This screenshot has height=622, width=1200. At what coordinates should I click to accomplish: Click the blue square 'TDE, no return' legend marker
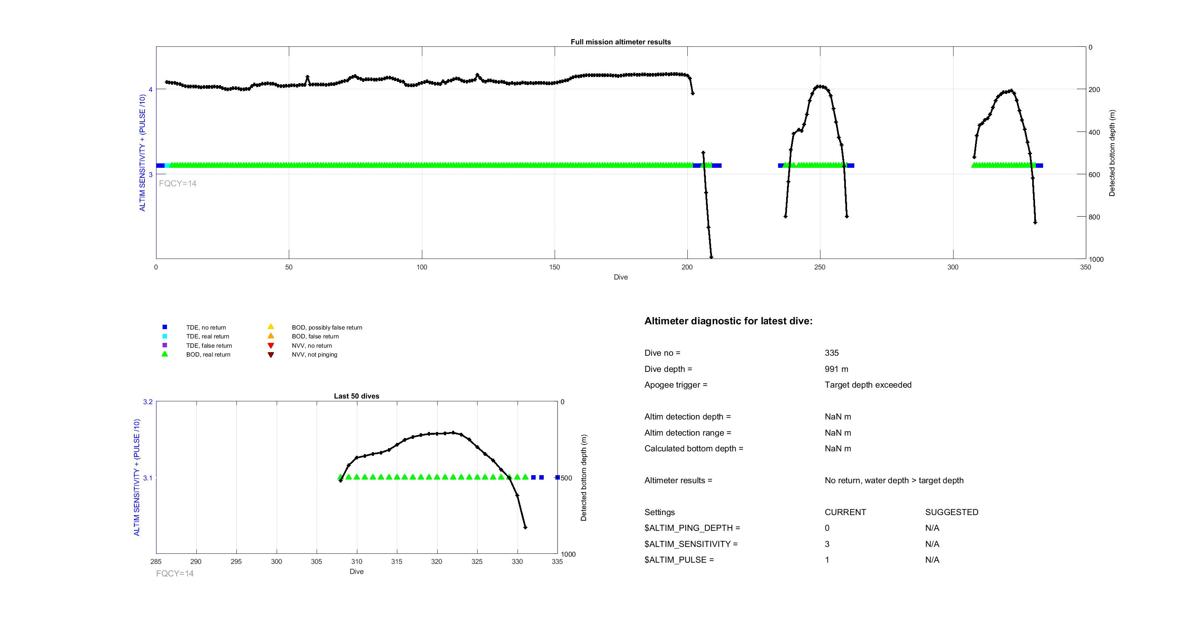(x=165, y=327)
